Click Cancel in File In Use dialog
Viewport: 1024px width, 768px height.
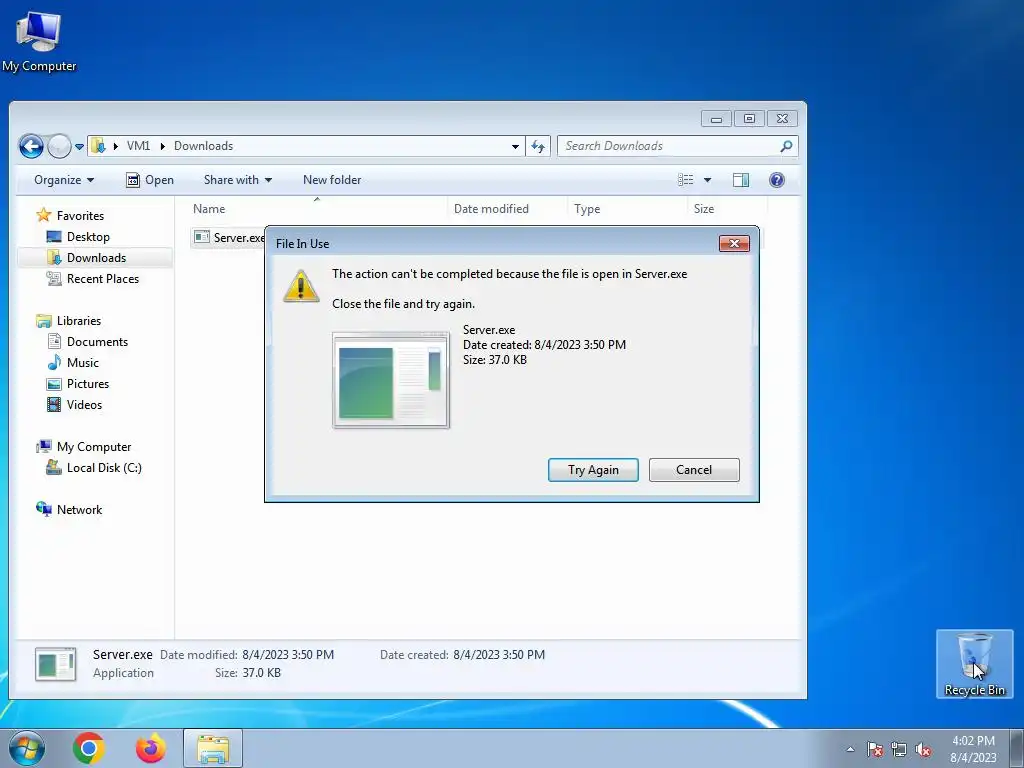(x=694, y=470)
